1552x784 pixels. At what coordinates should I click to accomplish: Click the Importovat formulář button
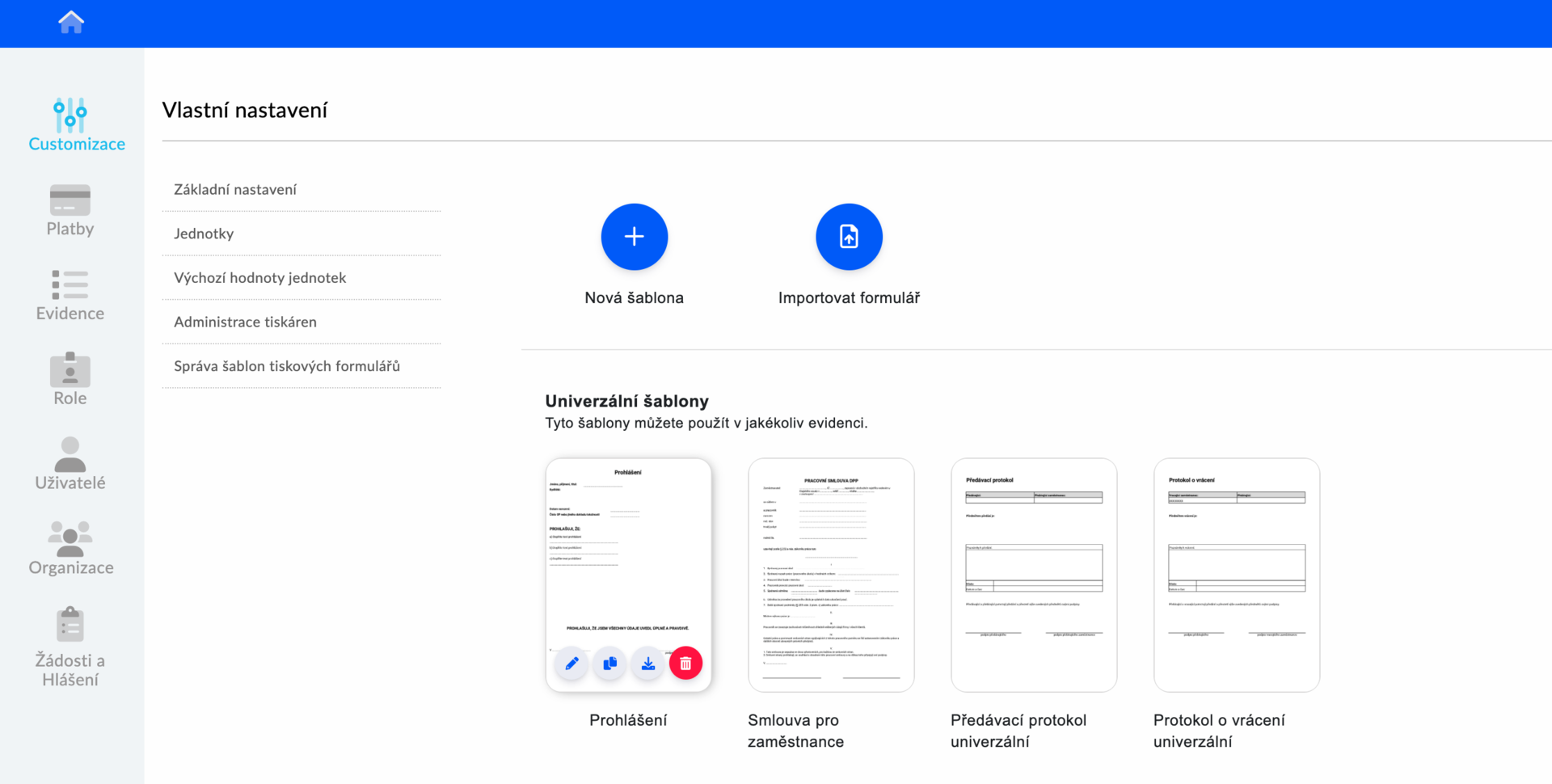(849, 237)
